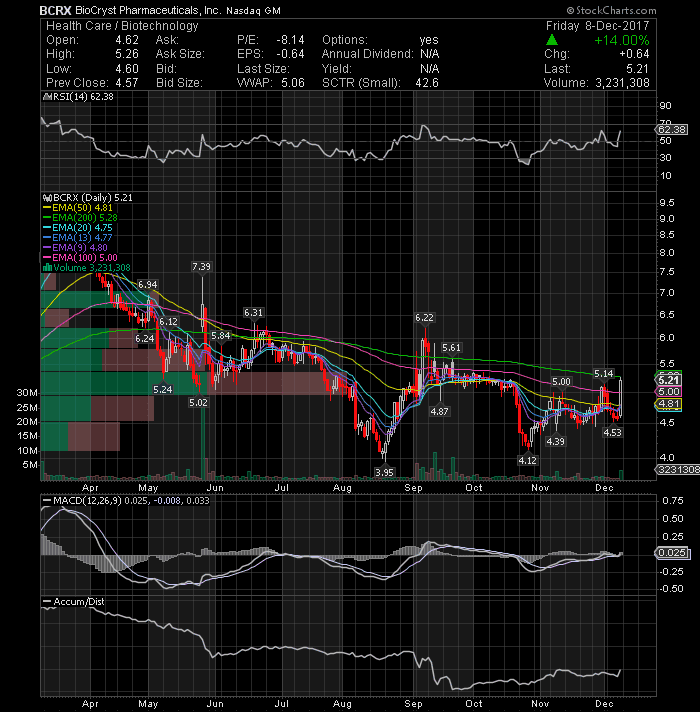Click the 62.38 RSI value tag on right axis
This screenshot has width=700, height=712.
[x=672, y=130]
